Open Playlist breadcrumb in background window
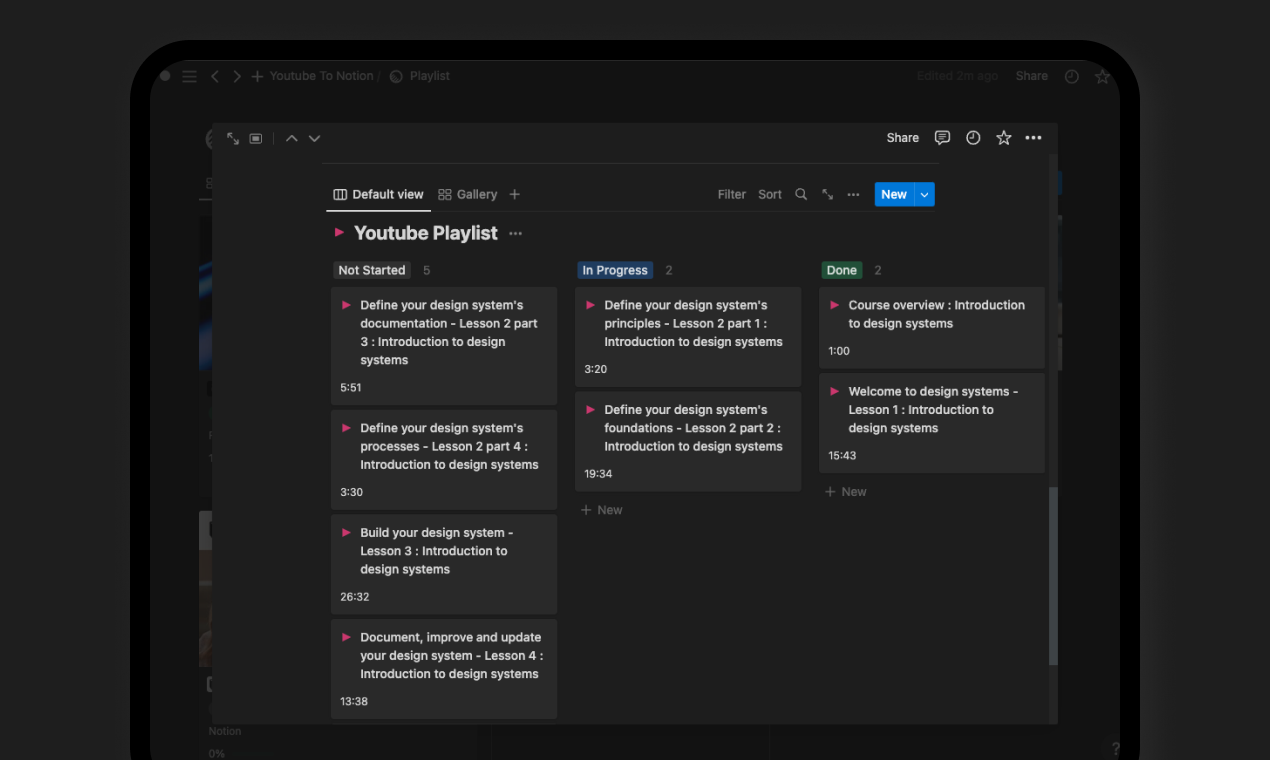1270x760 pixels. (420, 76)
